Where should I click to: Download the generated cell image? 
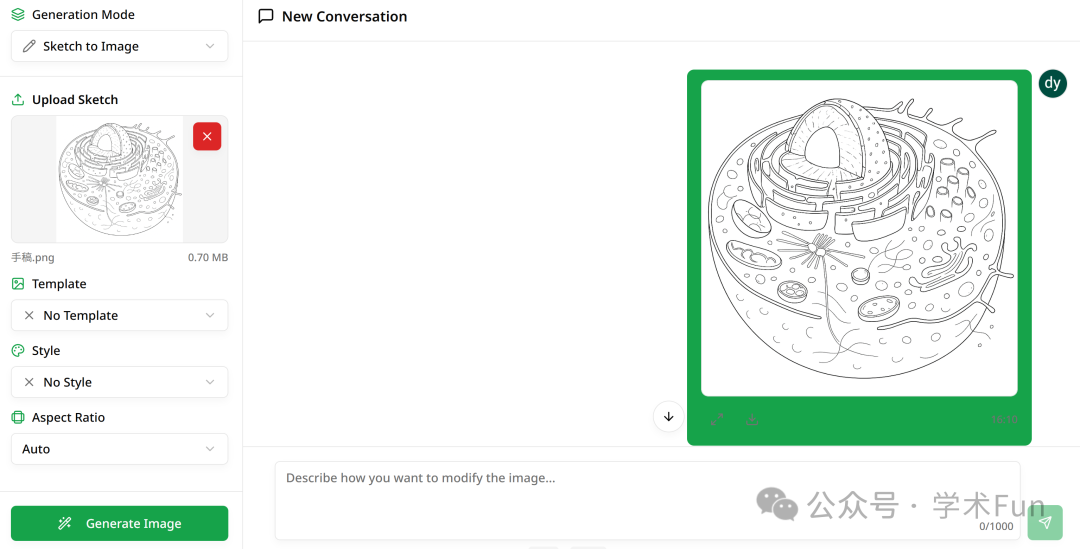(x=751, y=420)
